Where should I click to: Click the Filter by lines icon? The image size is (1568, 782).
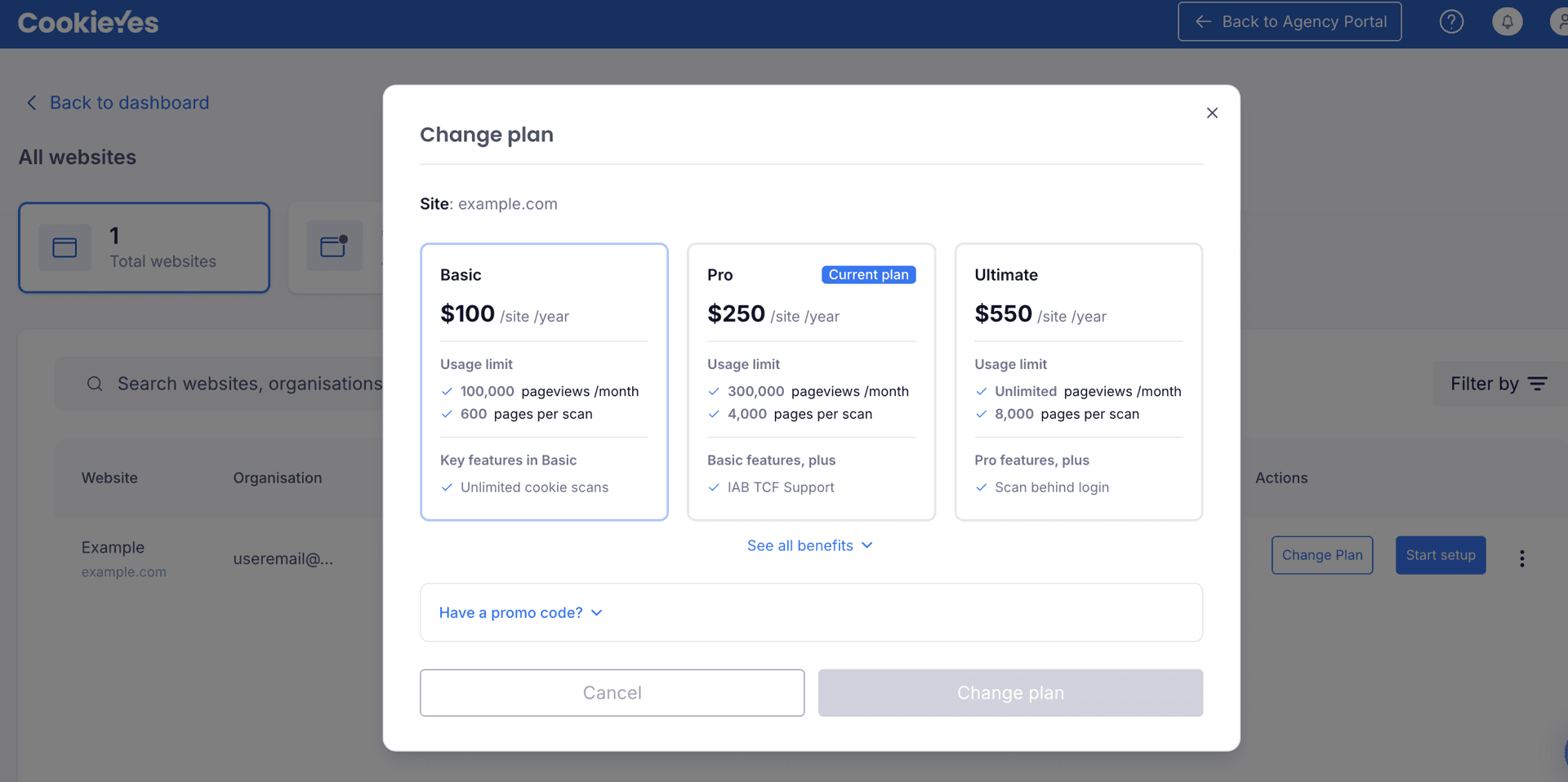[1538, 384]
